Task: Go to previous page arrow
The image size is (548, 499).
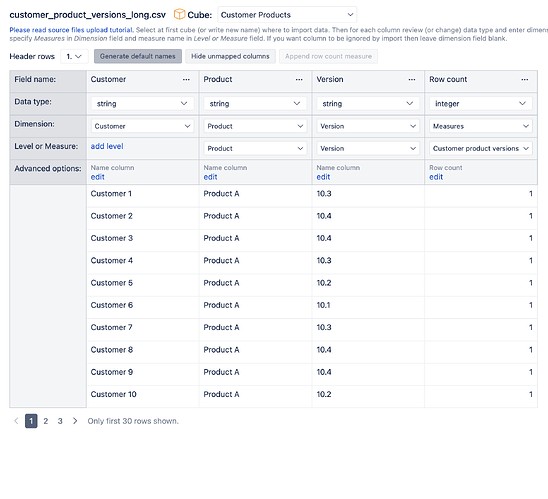Action: point(16,421)
